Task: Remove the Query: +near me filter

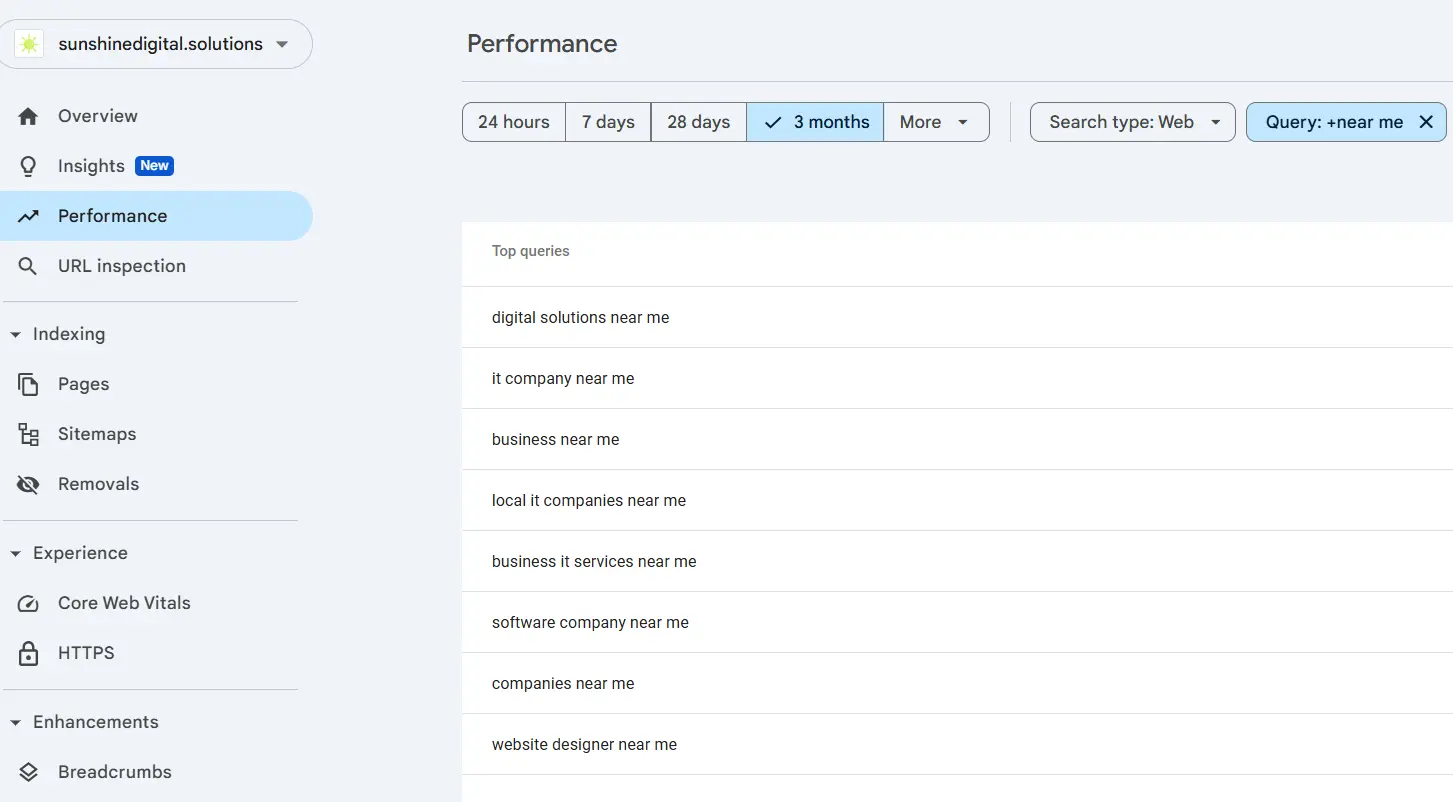Action: (1426, 121)
